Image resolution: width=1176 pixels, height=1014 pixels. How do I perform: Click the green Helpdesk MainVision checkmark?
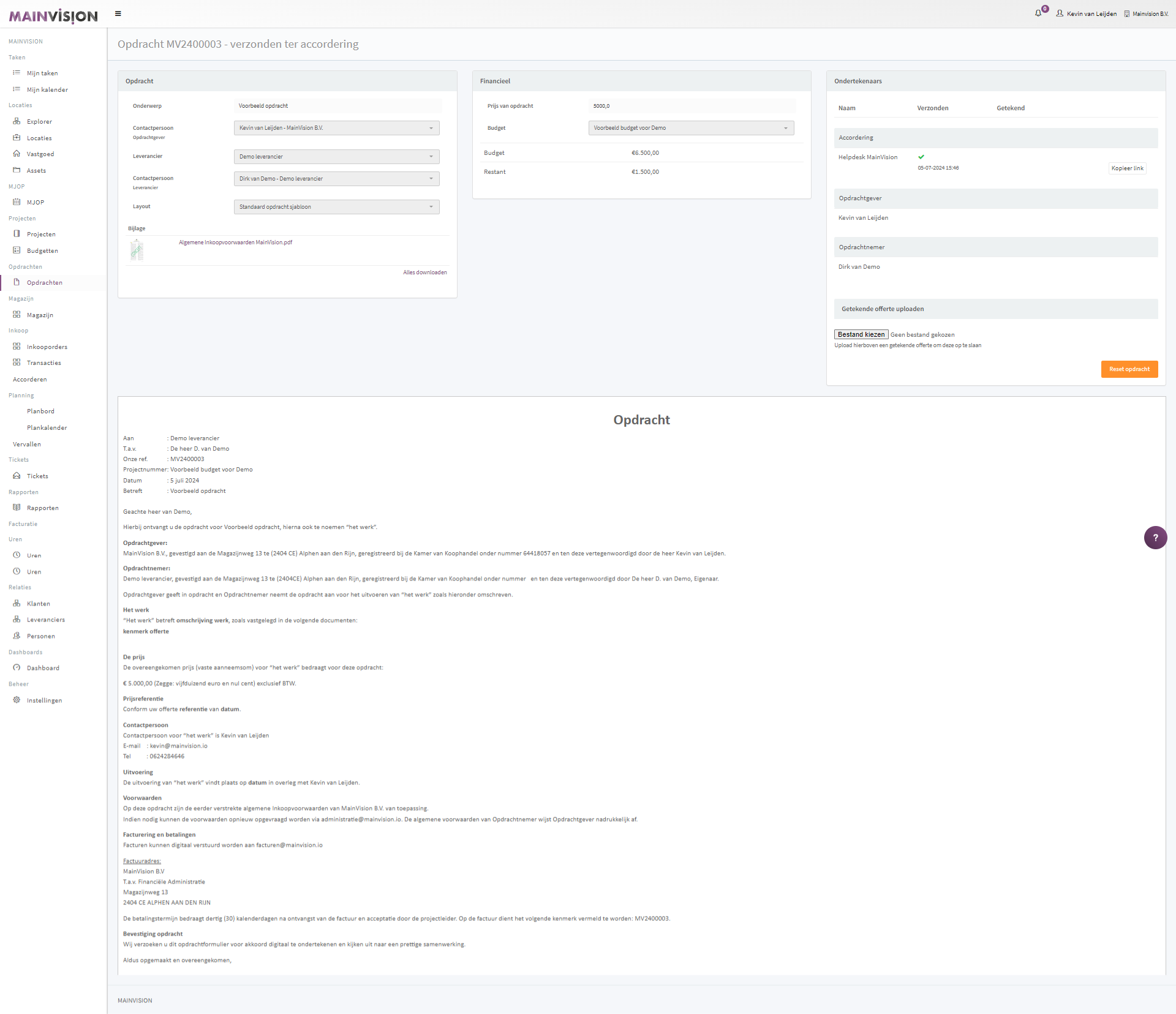pyautogui.click(x=921, y=157)
